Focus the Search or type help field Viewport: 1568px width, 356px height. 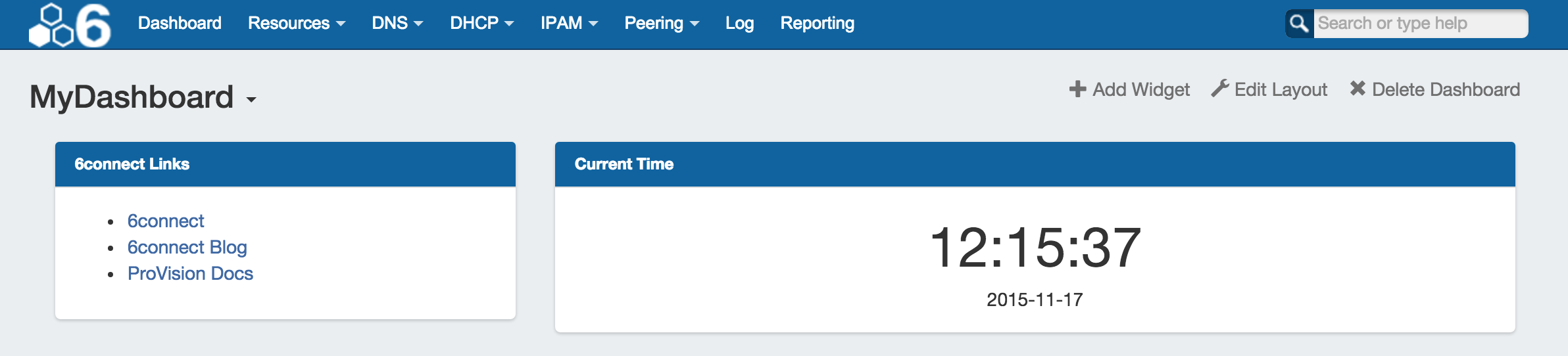pyautogui.click(x=1419, y=24)
